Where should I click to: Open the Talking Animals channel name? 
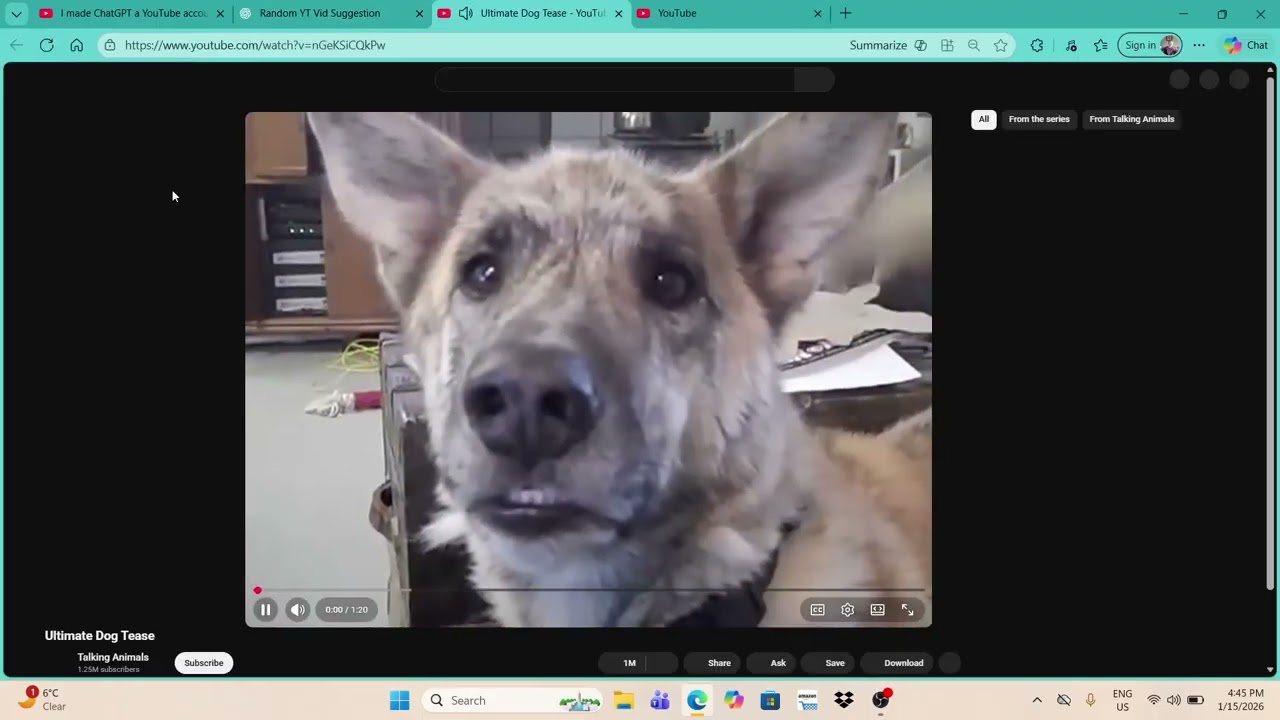pos(113,657)
